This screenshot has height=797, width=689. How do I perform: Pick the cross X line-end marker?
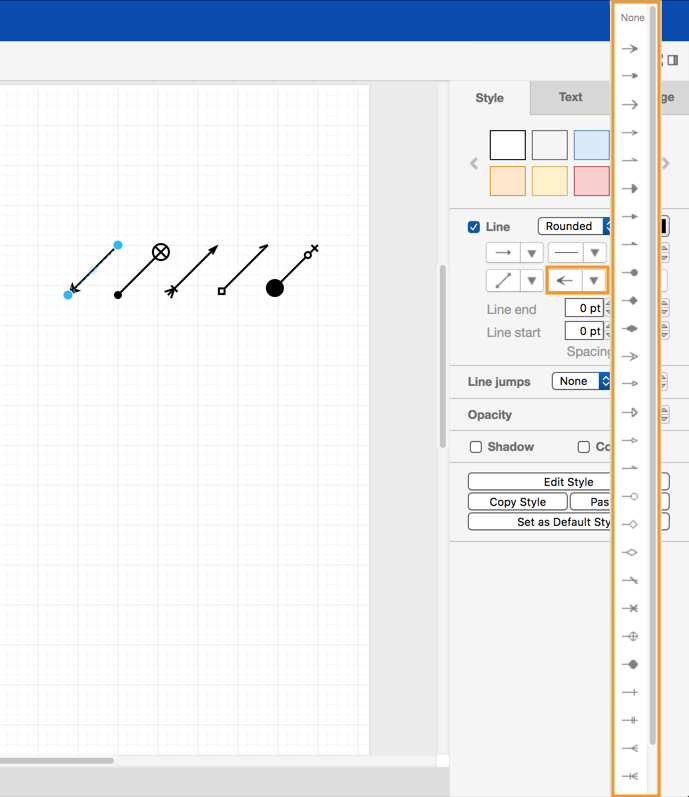[631, 608]
